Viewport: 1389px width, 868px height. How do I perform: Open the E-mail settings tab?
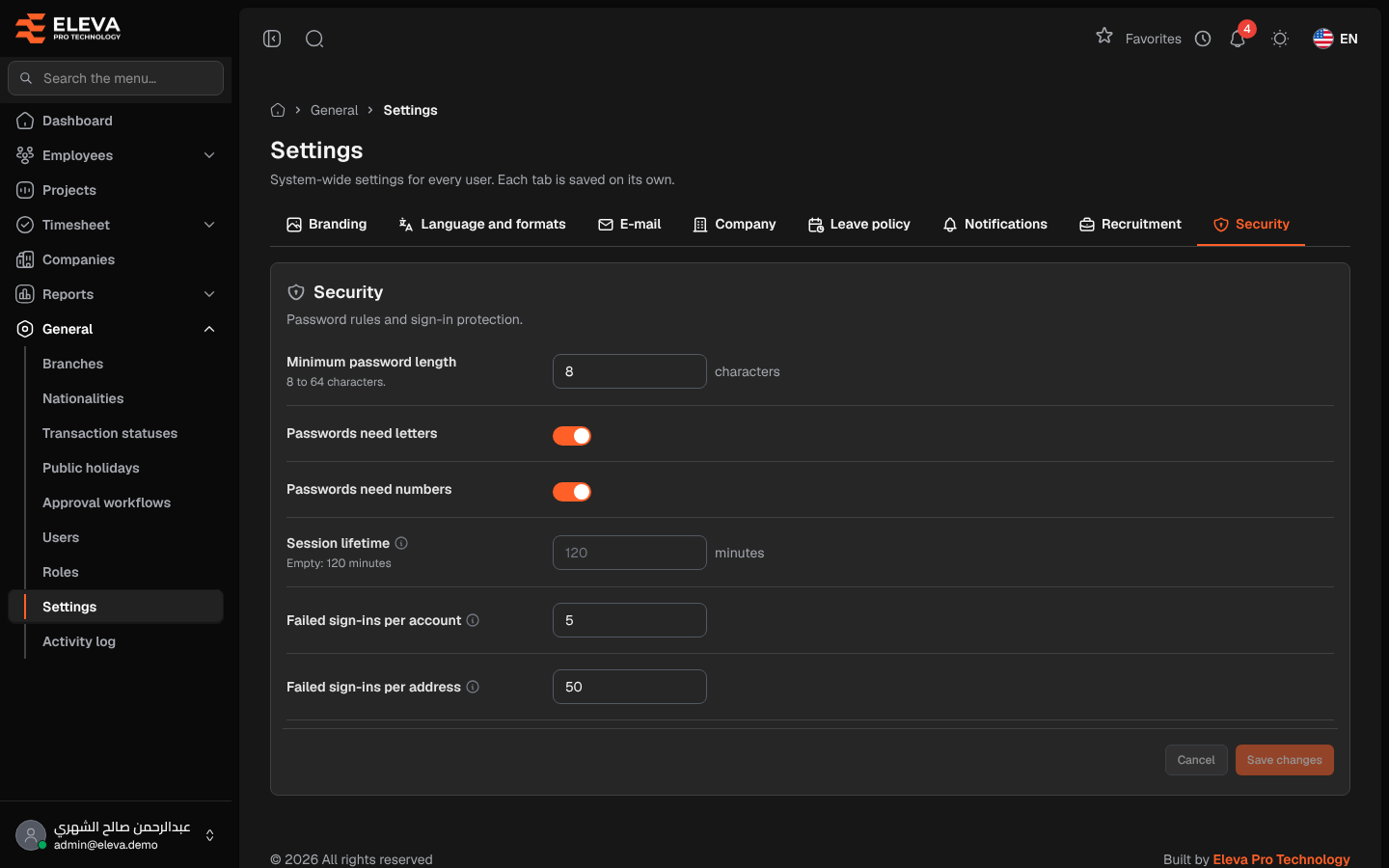[630, 225]
